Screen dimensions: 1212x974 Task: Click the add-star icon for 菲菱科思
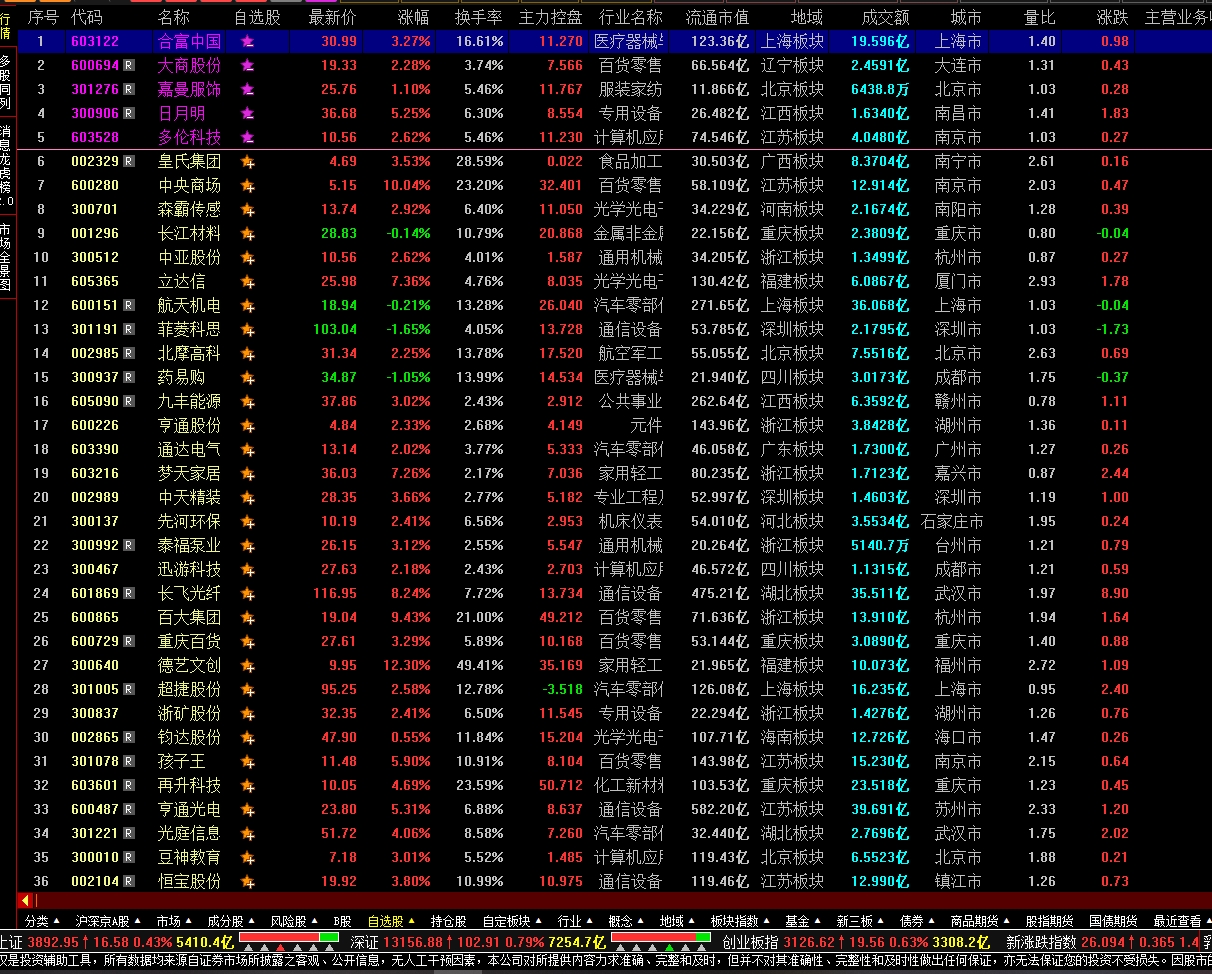point(248,329)
